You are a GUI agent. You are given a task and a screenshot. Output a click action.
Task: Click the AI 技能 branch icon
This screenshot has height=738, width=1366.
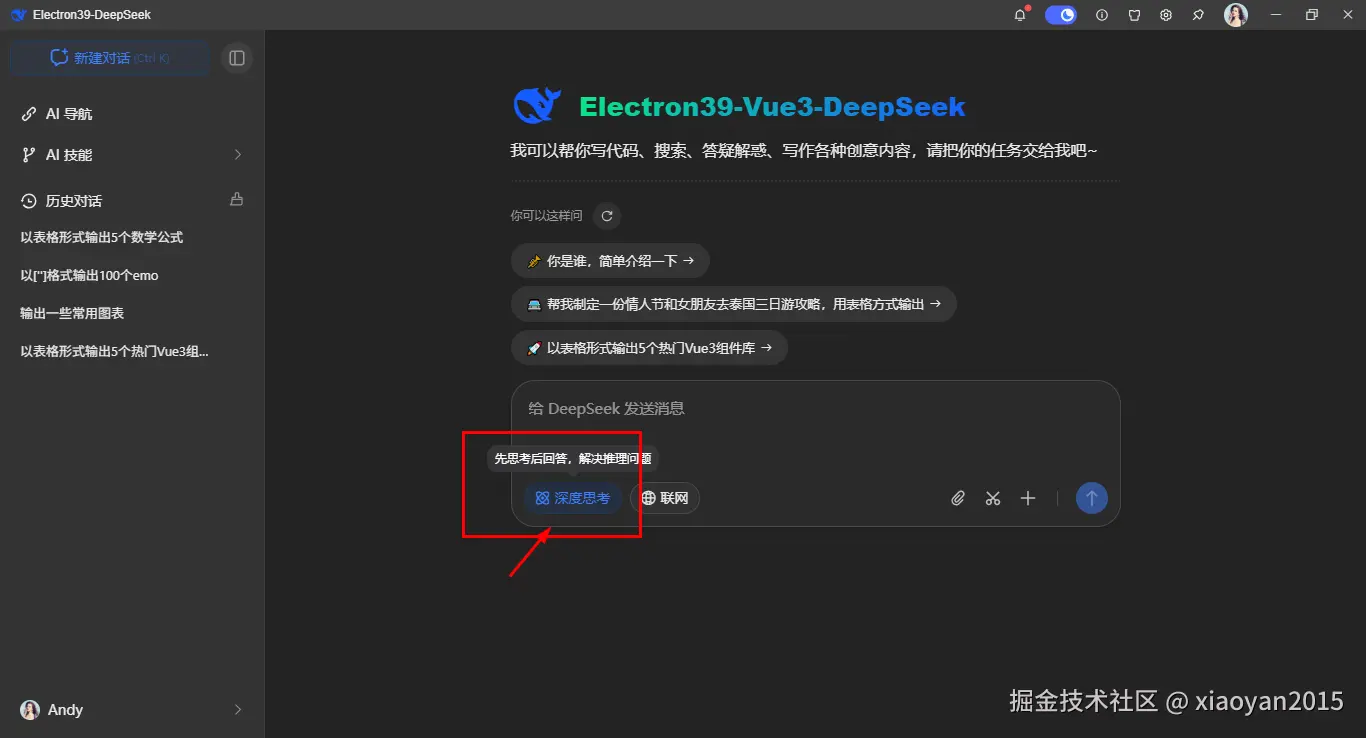(x=29, y=155)
